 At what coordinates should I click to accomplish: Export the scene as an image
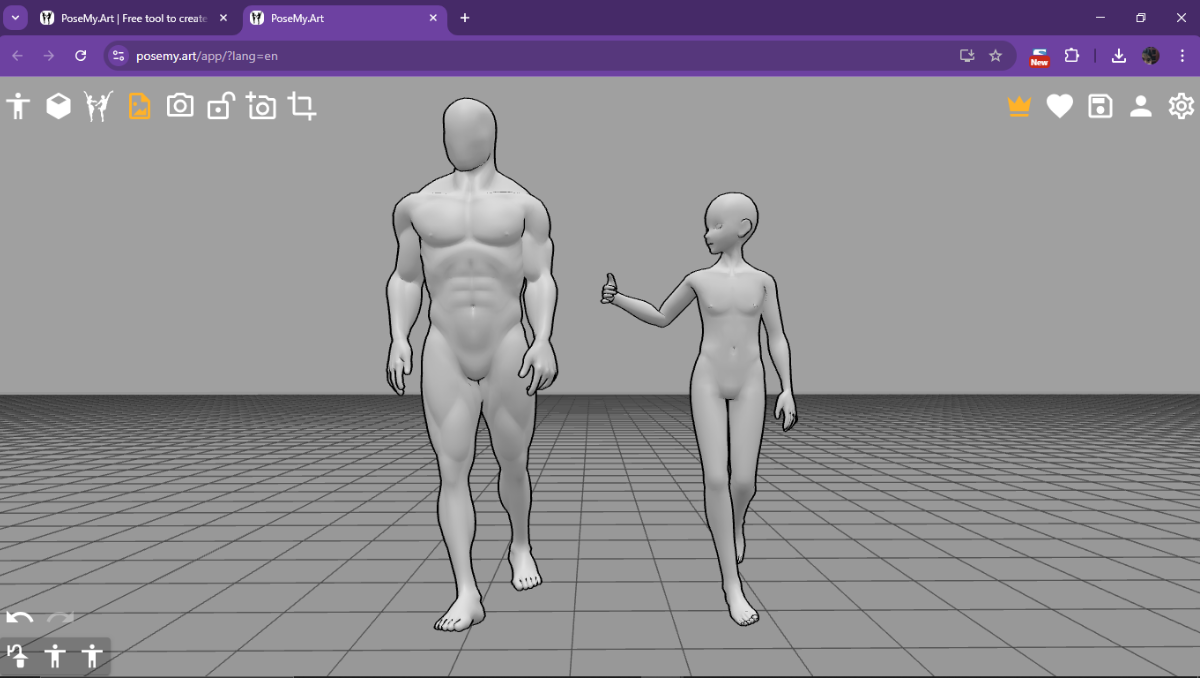(x=139, y=105)
